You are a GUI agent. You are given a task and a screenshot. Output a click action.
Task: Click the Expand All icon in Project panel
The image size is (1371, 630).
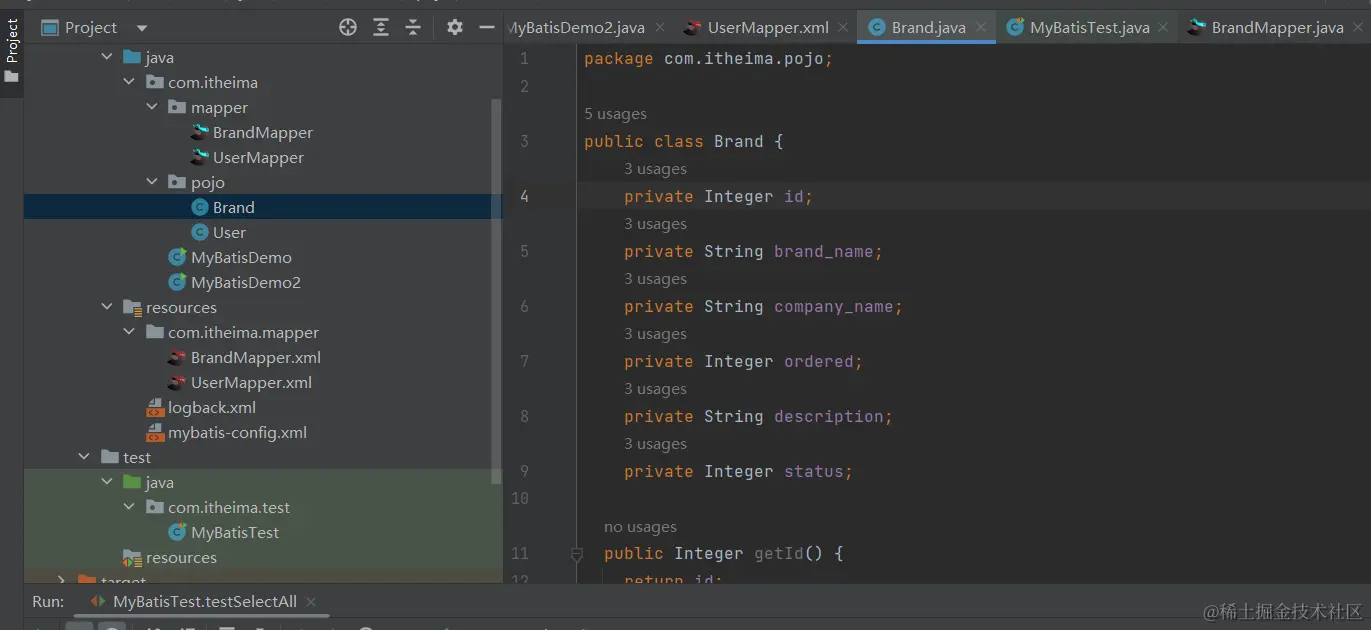381,27
